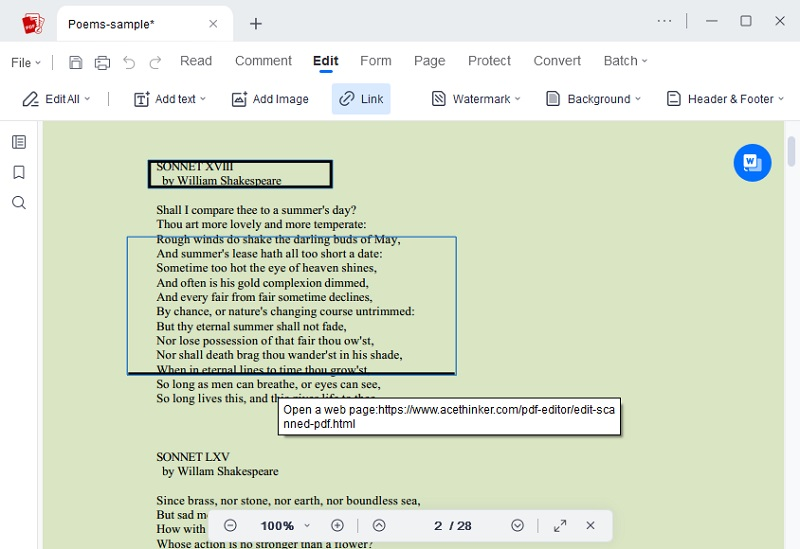Switch to the Protect tab

click(x=489, y=61)
